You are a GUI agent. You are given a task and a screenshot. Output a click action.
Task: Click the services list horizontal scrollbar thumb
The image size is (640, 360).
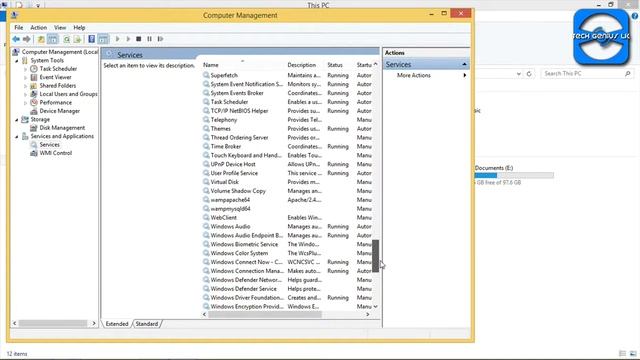265,314
